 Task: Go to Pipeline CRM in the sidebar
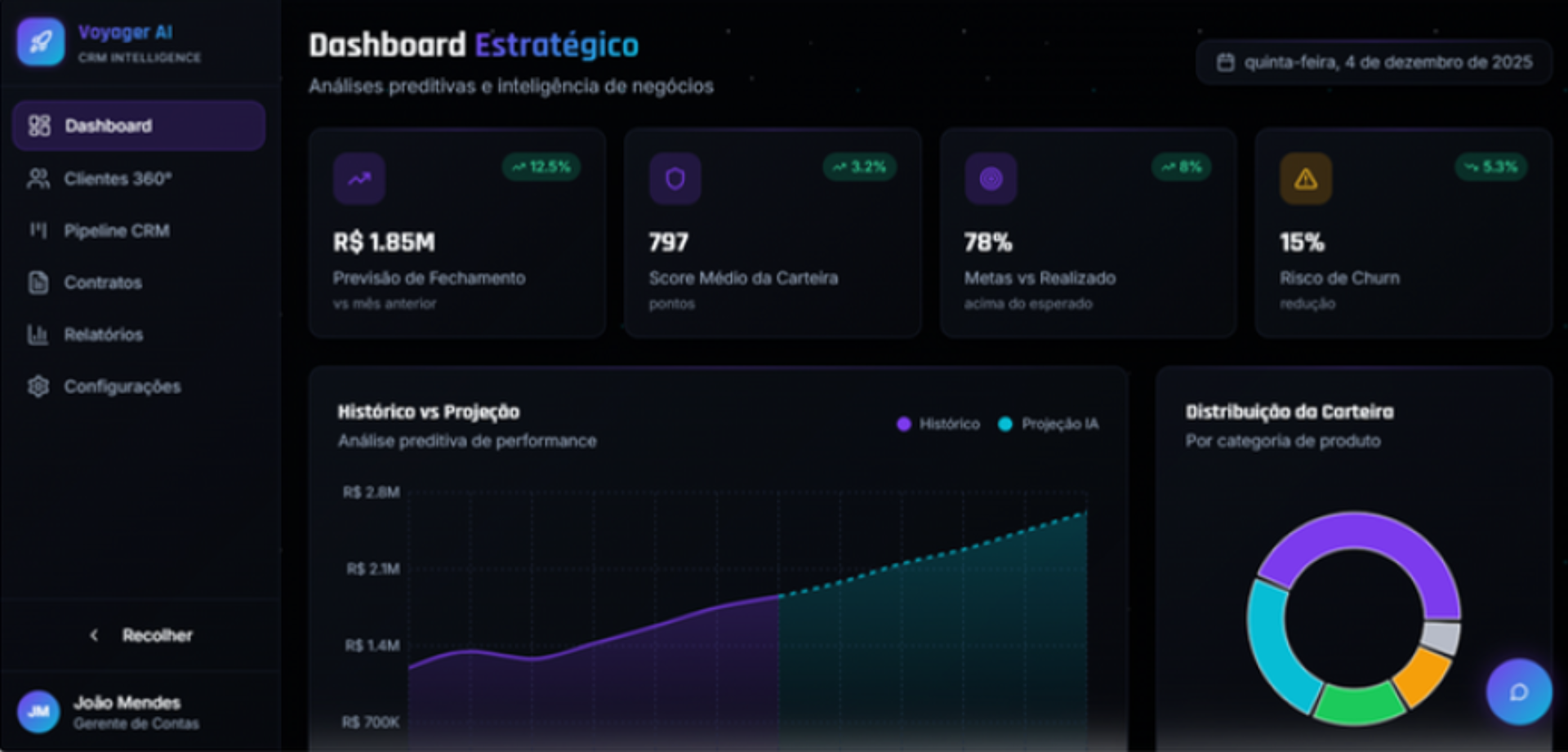pos(139,230)
